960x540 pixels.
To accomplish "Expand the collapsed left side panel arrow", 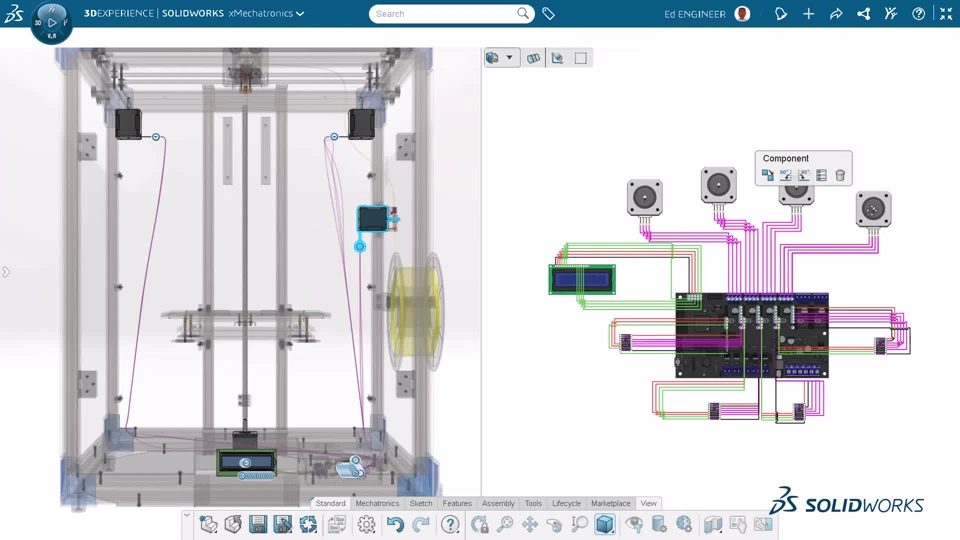I will coord(6,272).
